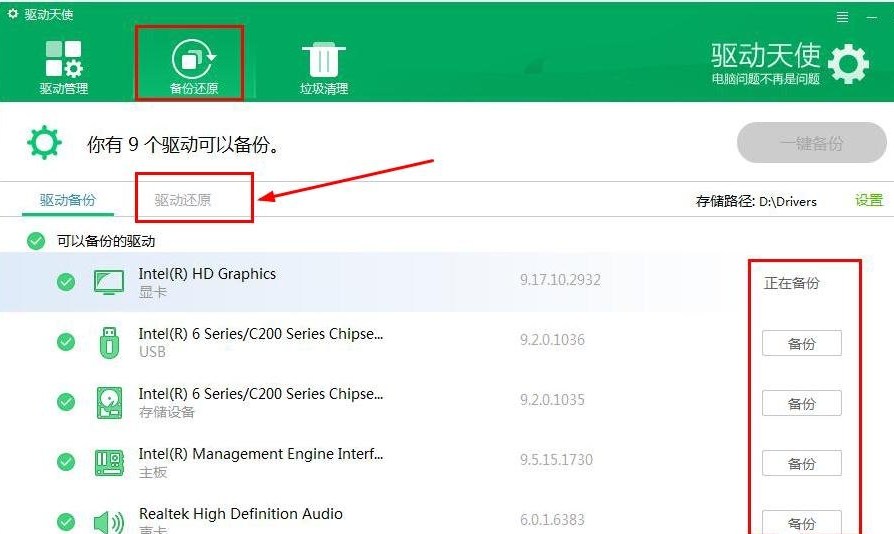The image size is (894, 534).
Task: Click 备份 for Management Engine Interface driver
Action: [x=802, y=463]
